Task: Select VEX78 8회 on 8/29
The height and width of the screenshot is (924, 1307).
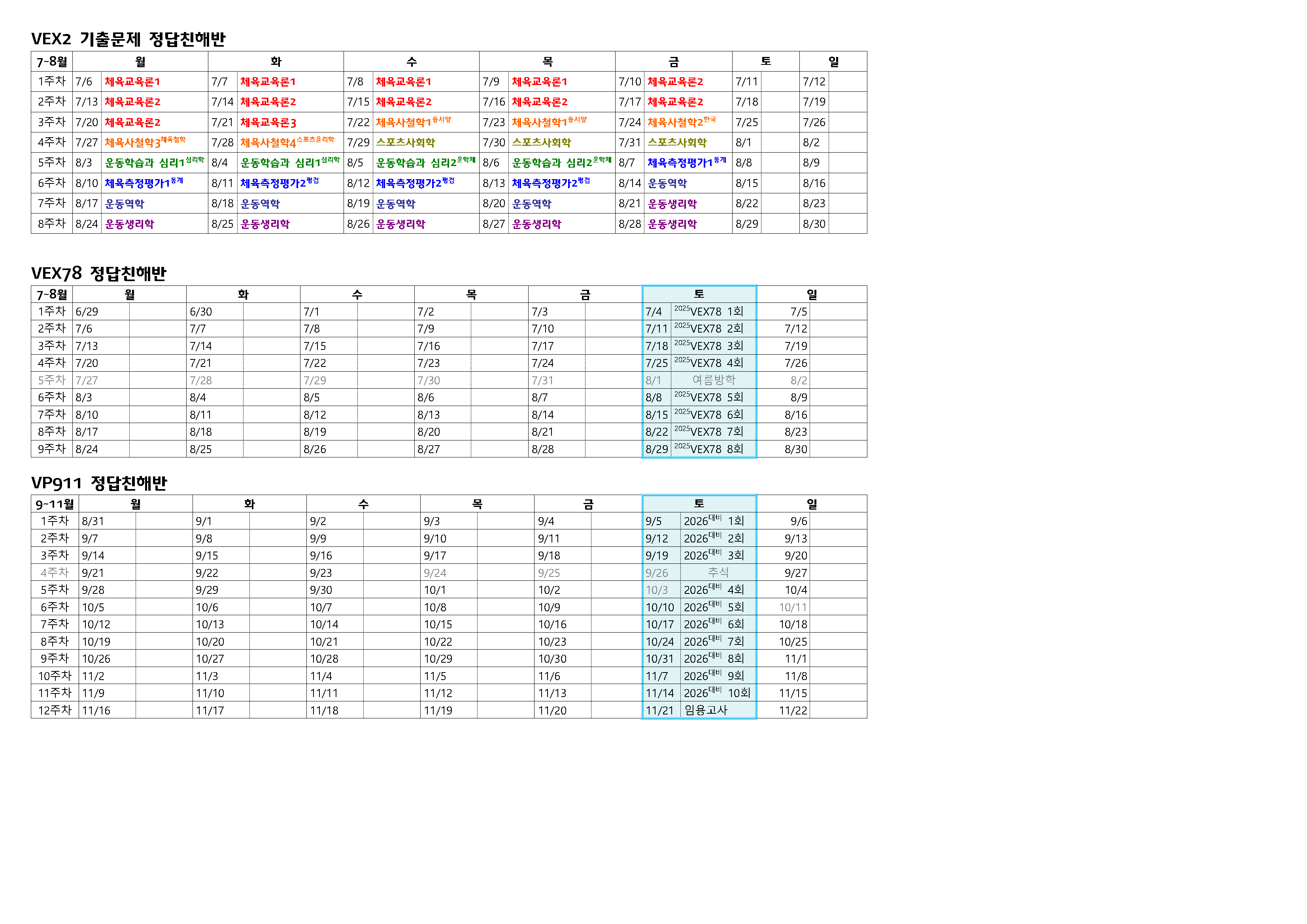Action: [709, 449]
